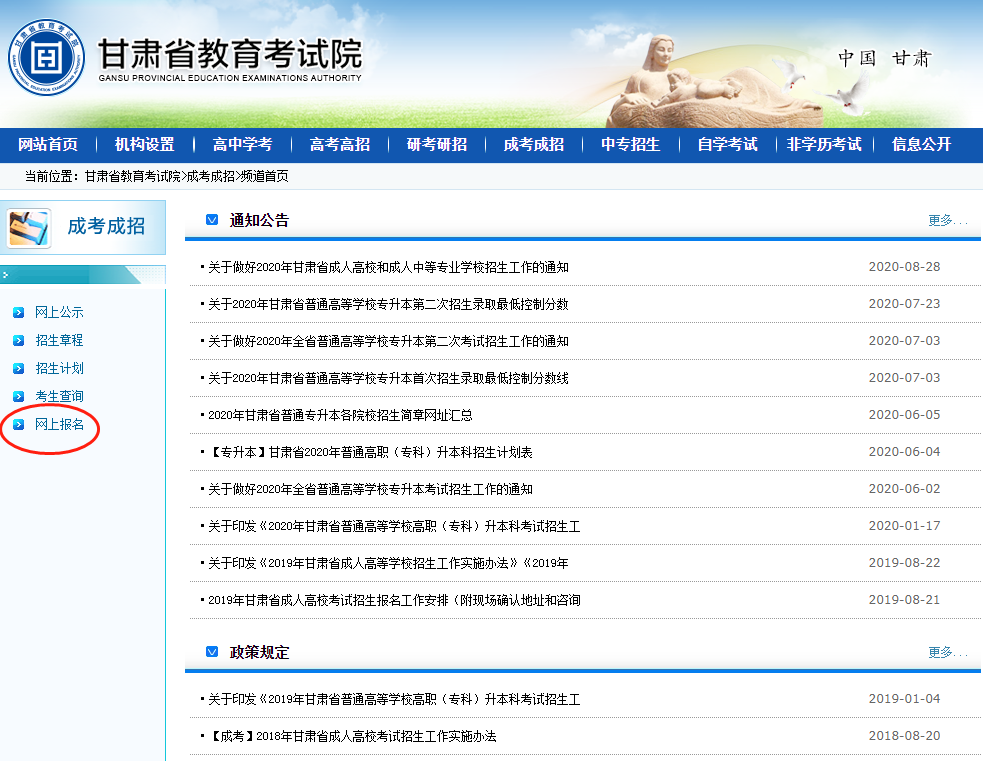
Task: Go to 网站首页 in navigation bar
Action: [x=48, y=145]
